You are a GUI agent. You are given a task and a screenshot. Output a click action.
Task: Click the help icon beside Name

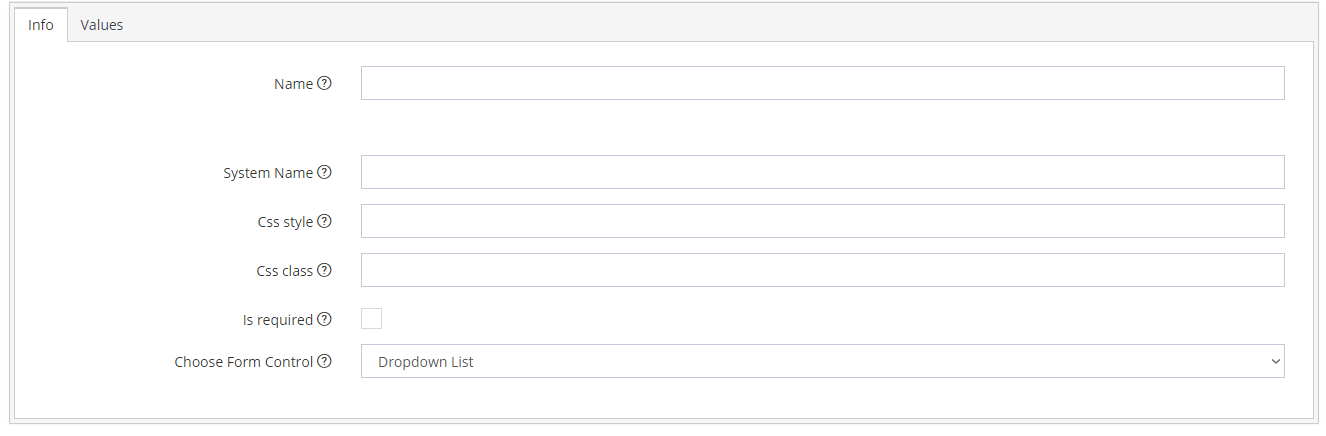[324, 84]
